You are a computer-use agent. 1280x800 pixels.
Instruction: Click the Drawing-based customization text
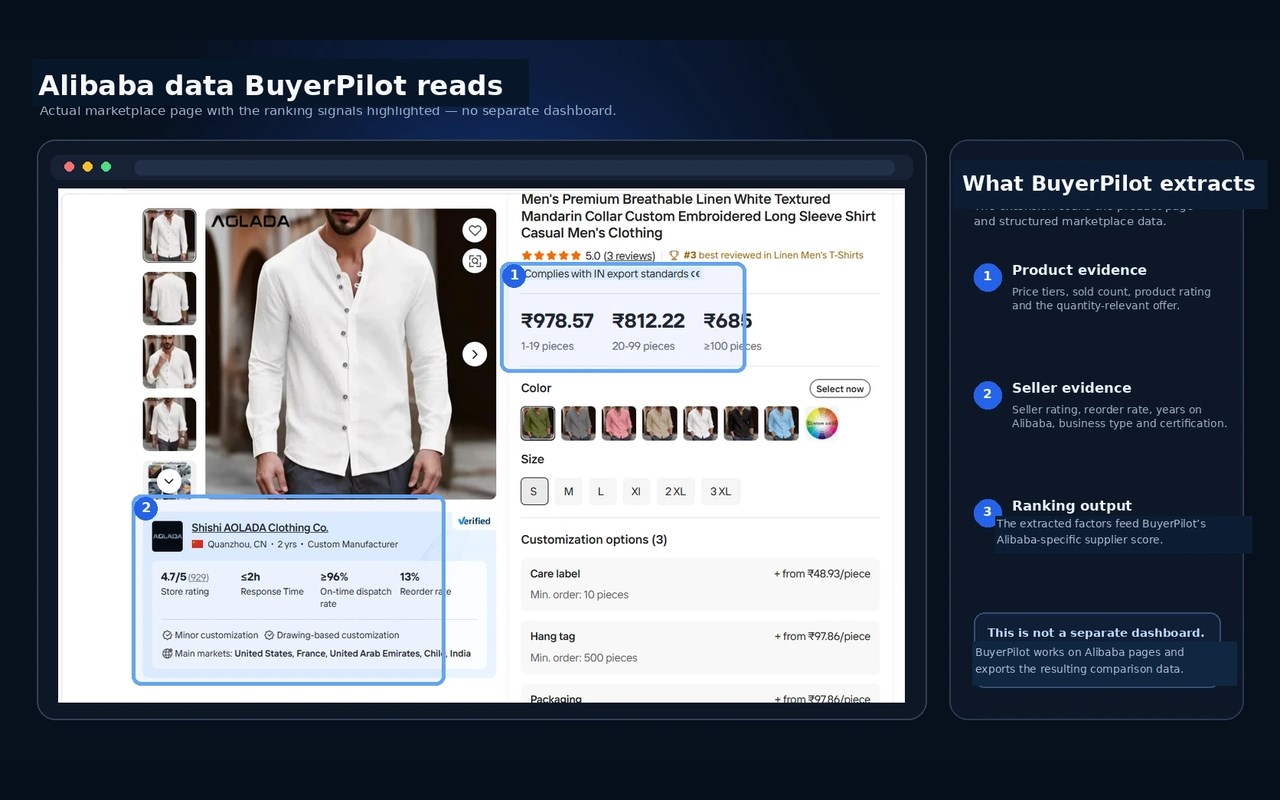point(338,635)
